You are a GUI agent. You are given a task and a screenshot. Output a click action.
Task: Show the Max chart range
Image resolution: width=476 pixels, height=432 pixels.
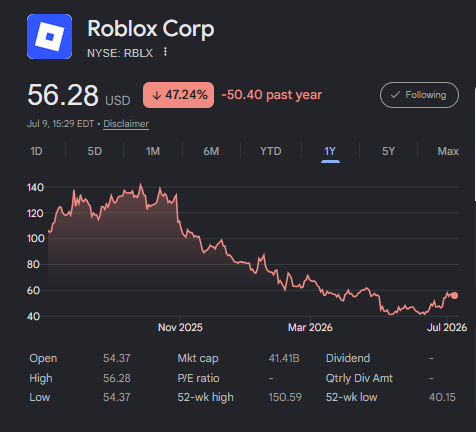448,151
